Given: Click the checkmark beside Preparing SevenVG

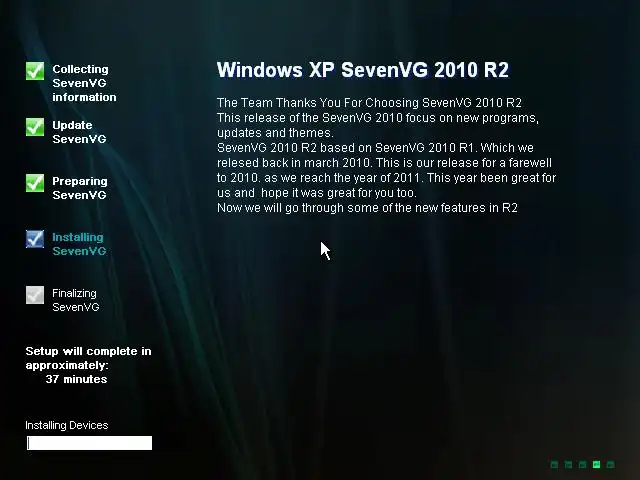Looking at the screenshot, I should tap(35, 183).
